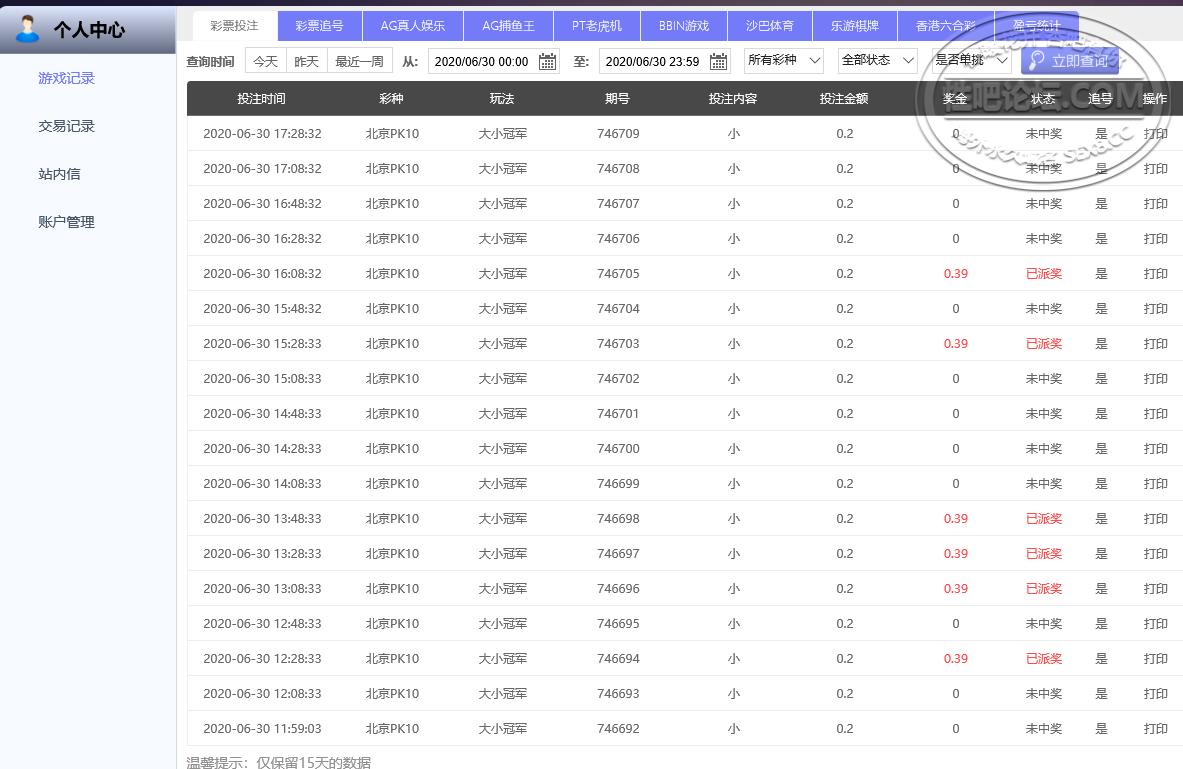Click the 彩种 column header

(x=392, y=99)
